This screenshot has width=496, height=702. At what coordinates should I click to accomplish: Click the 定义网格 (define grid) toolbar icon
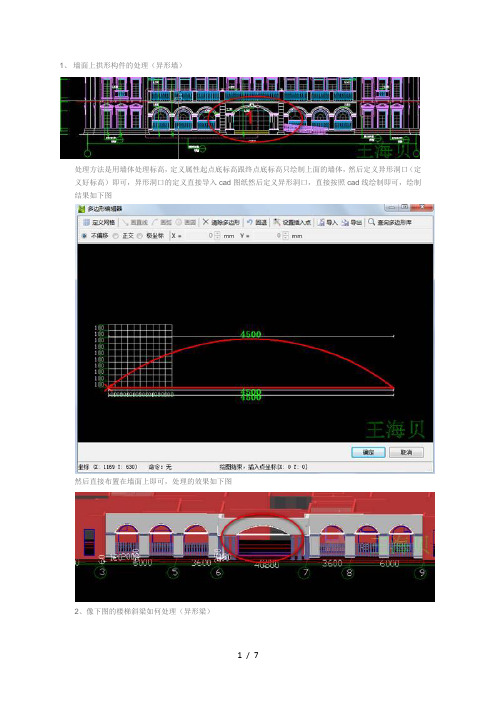tap(99, 223)
